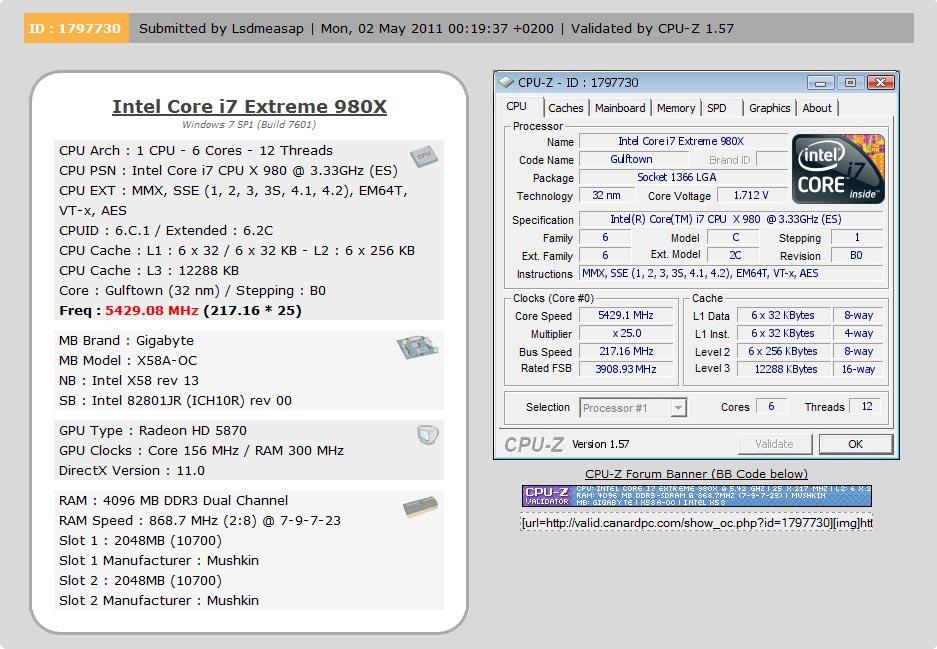The width and height of the screenshot is (937, 649).
Task: Switch to the Memory tab
Action: click(676, 108)
